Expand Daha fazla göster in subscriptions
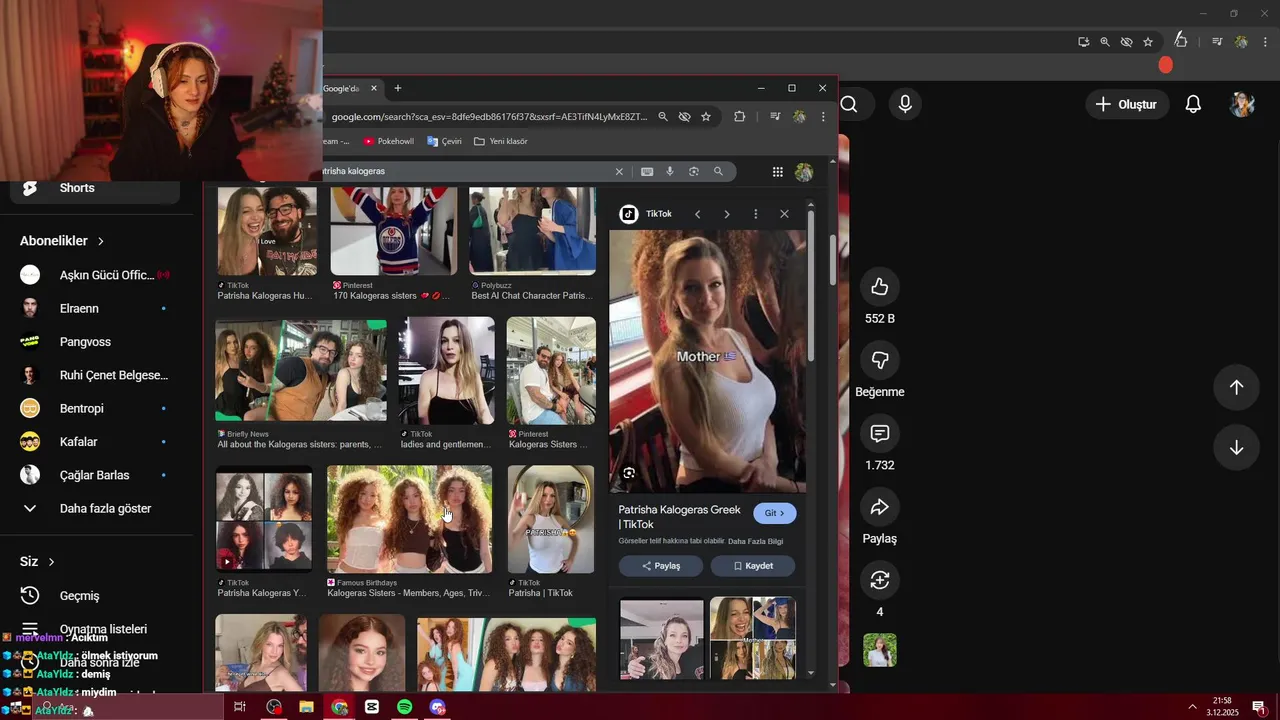The width and height of the screenshot is (1280, 720). click(96, 508)
